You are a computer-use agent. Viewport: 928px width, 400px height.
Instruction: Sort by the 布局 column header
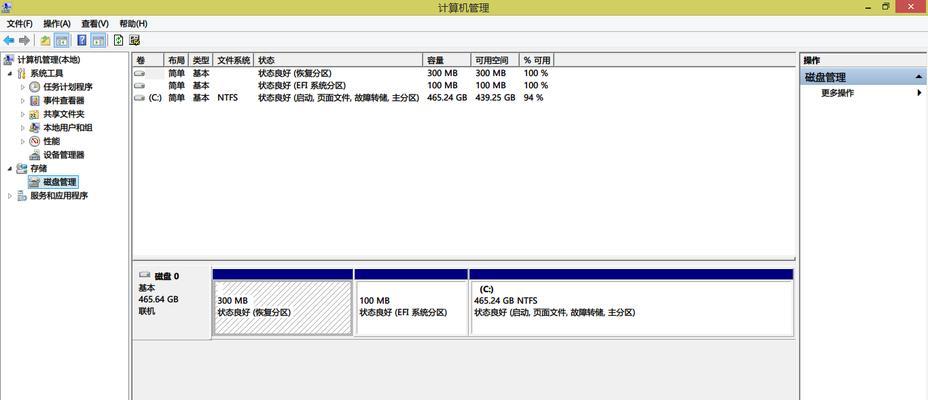click(x=176, y=60)
